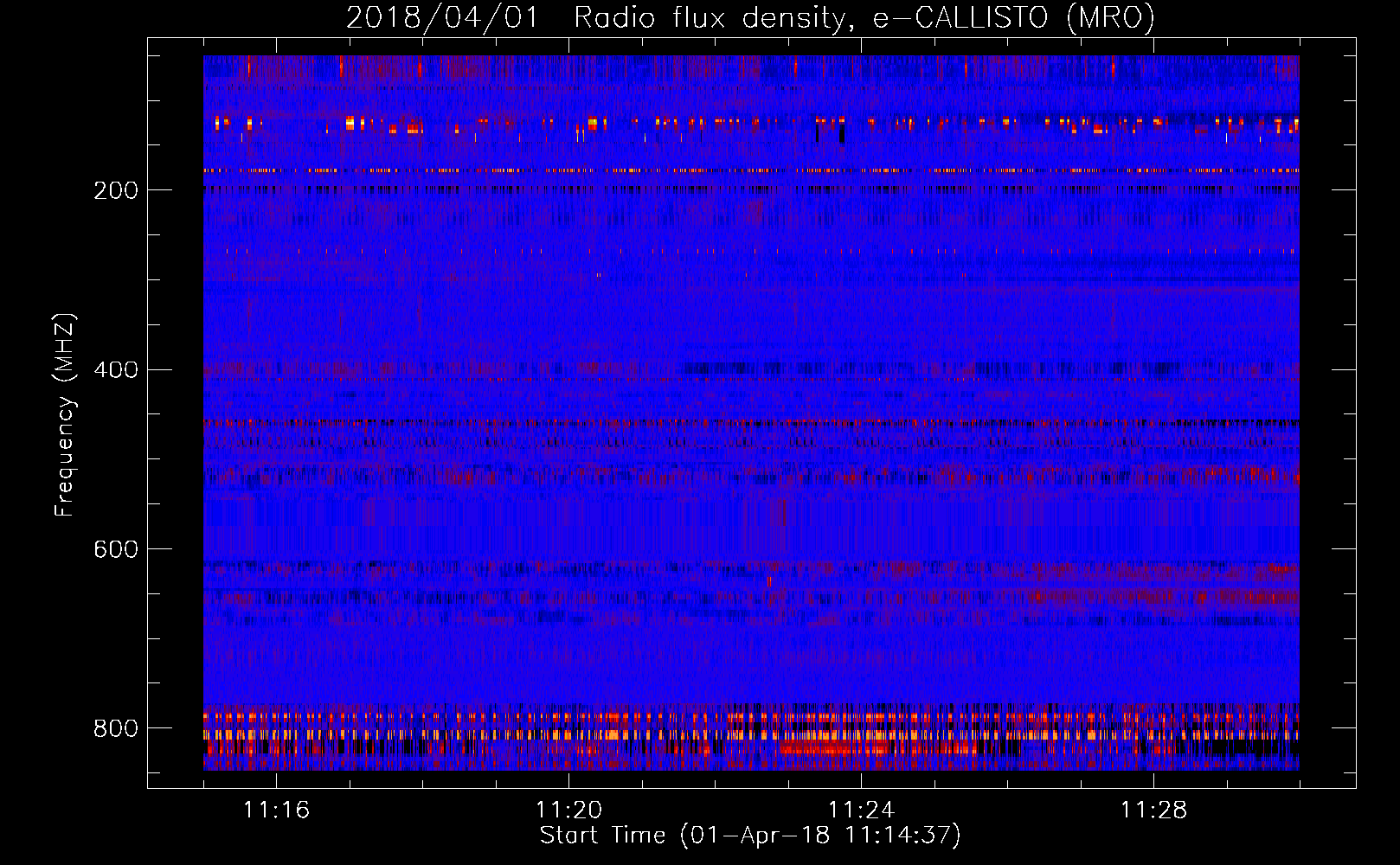Select the plot title 'Radio flux density, e-CALLISTO (MRO)'

click(864, 17)
